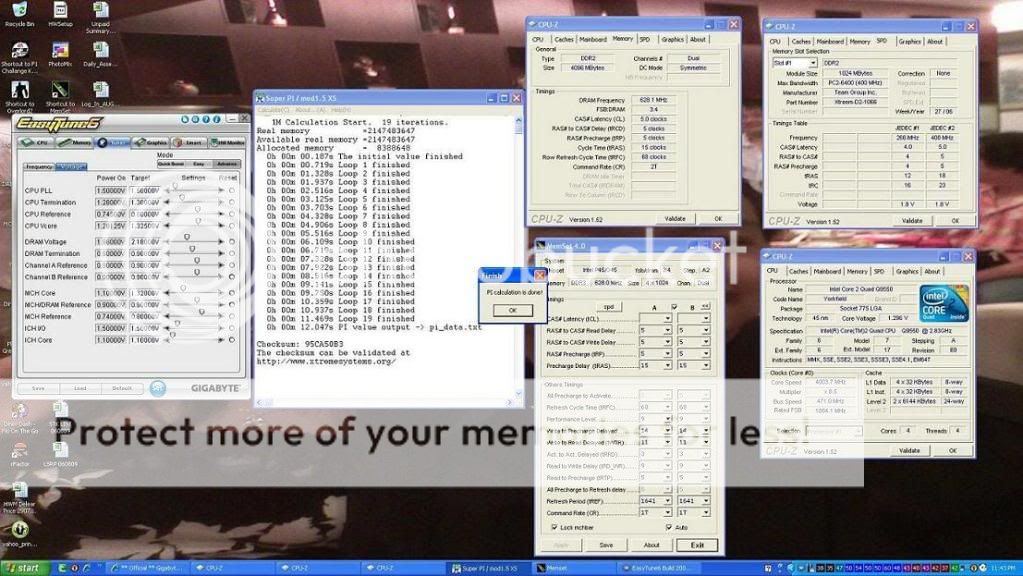The width and height of the screenshot is (1023, 576).
Task: Open Mainboard tab in CPU-Z processor window
Action: (x=827, y=271)
